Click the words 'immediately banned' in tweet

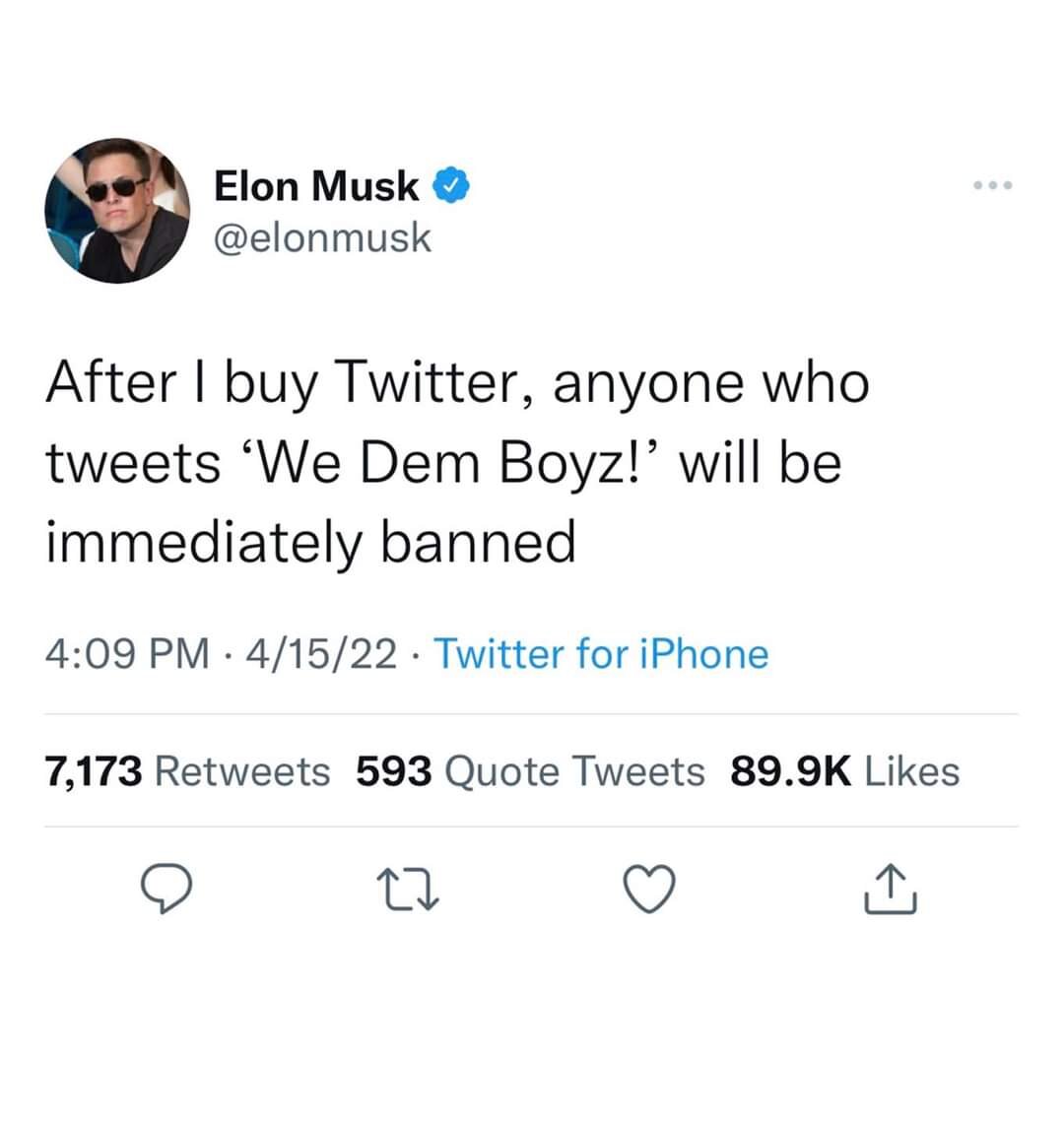click(x=310, y=543)
